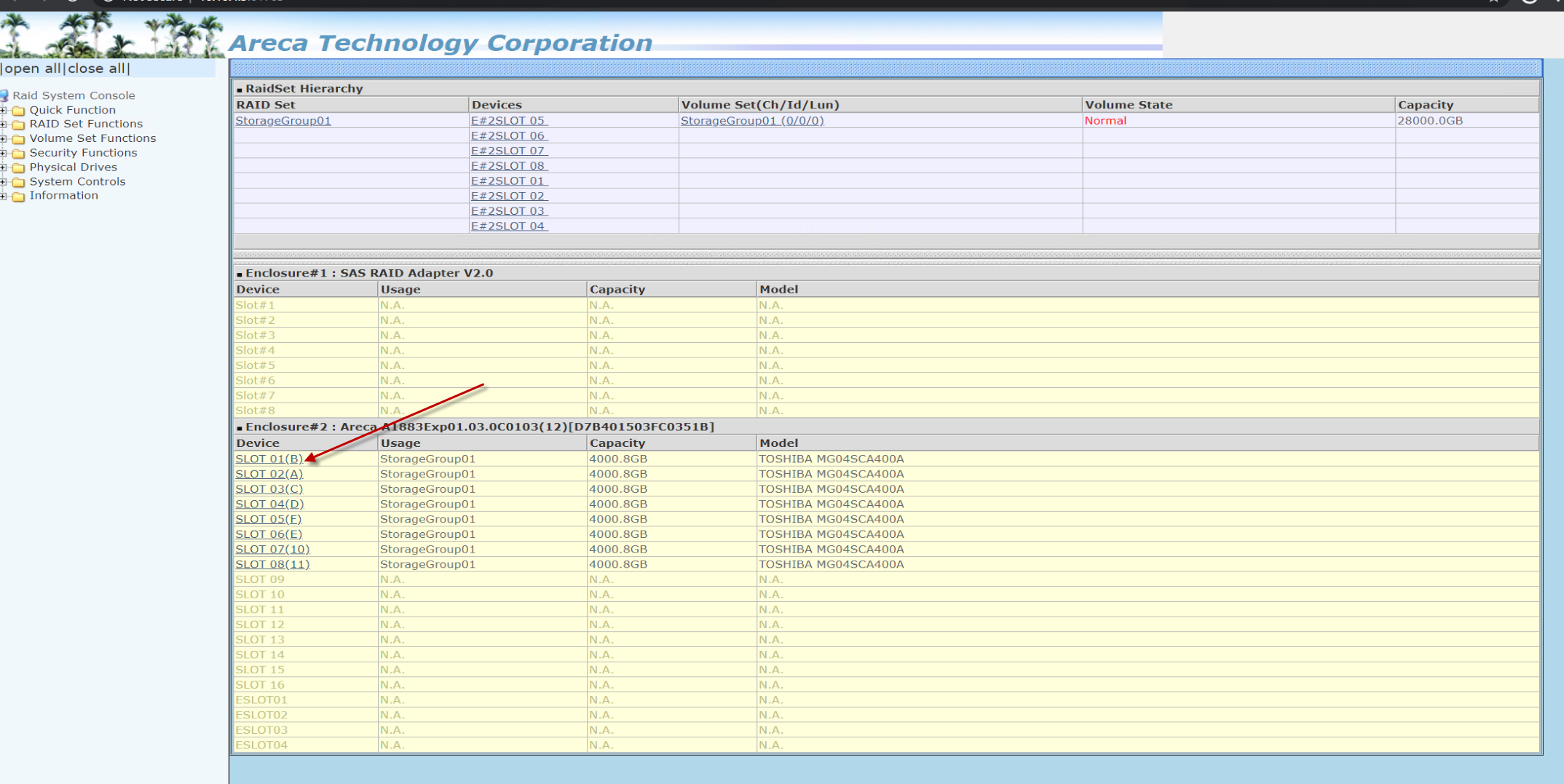This screenshot has width=1564, height=784.
Task: Open the Information label in sidebar
Action: (63, 195)
